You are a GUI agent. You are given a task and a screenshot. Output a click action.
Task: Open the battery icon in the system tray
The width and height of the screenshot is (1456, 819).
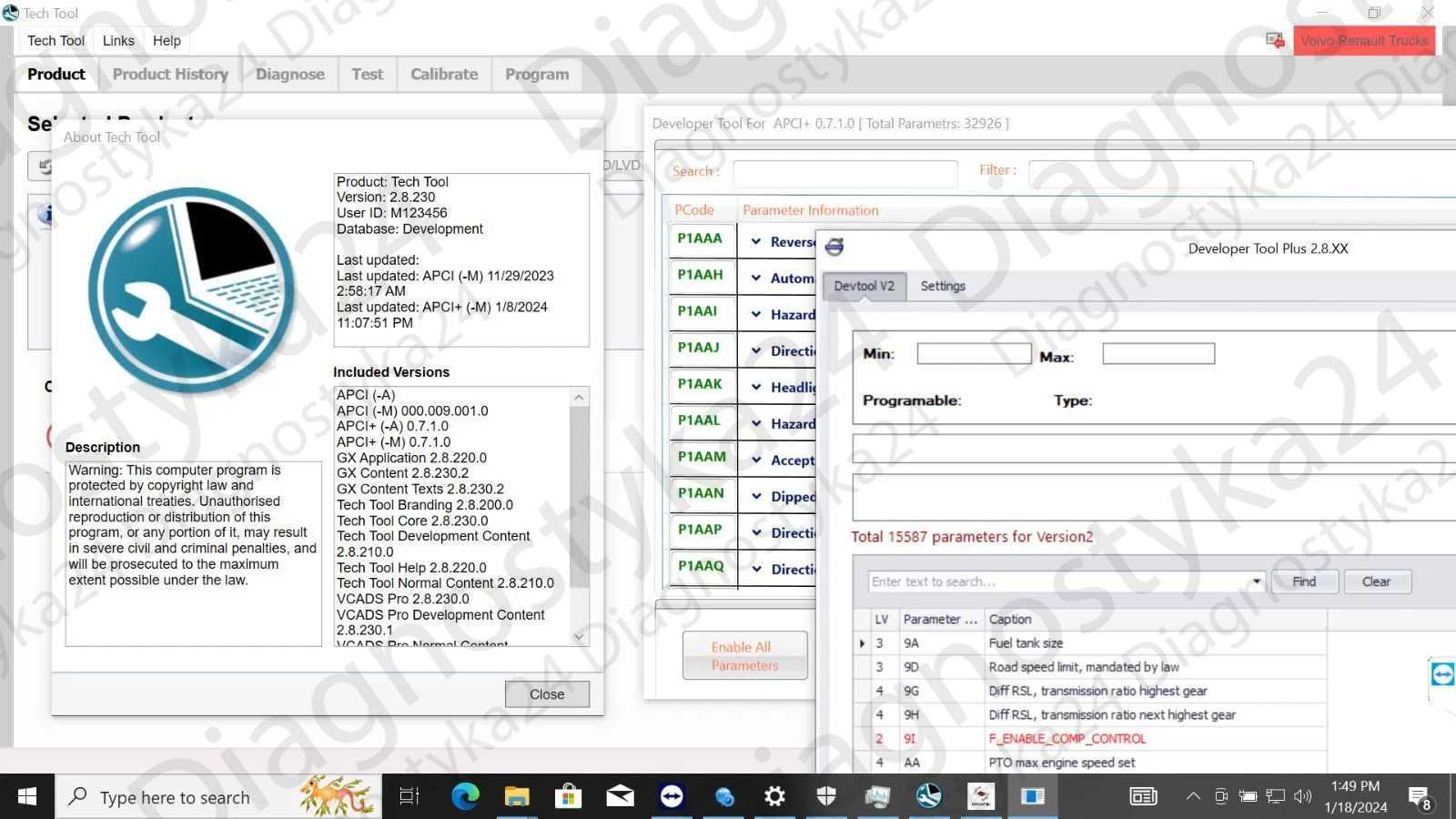click(x=1249, y=796)
